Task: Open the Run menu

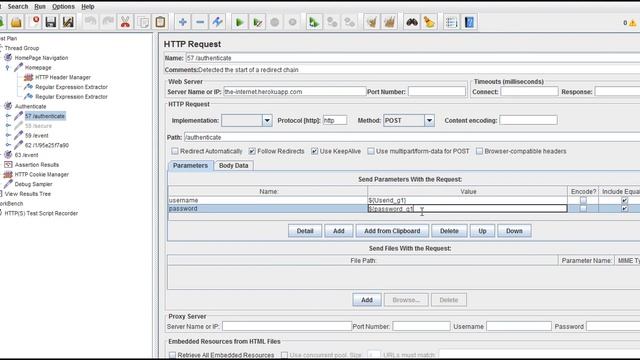Action: 40,7
